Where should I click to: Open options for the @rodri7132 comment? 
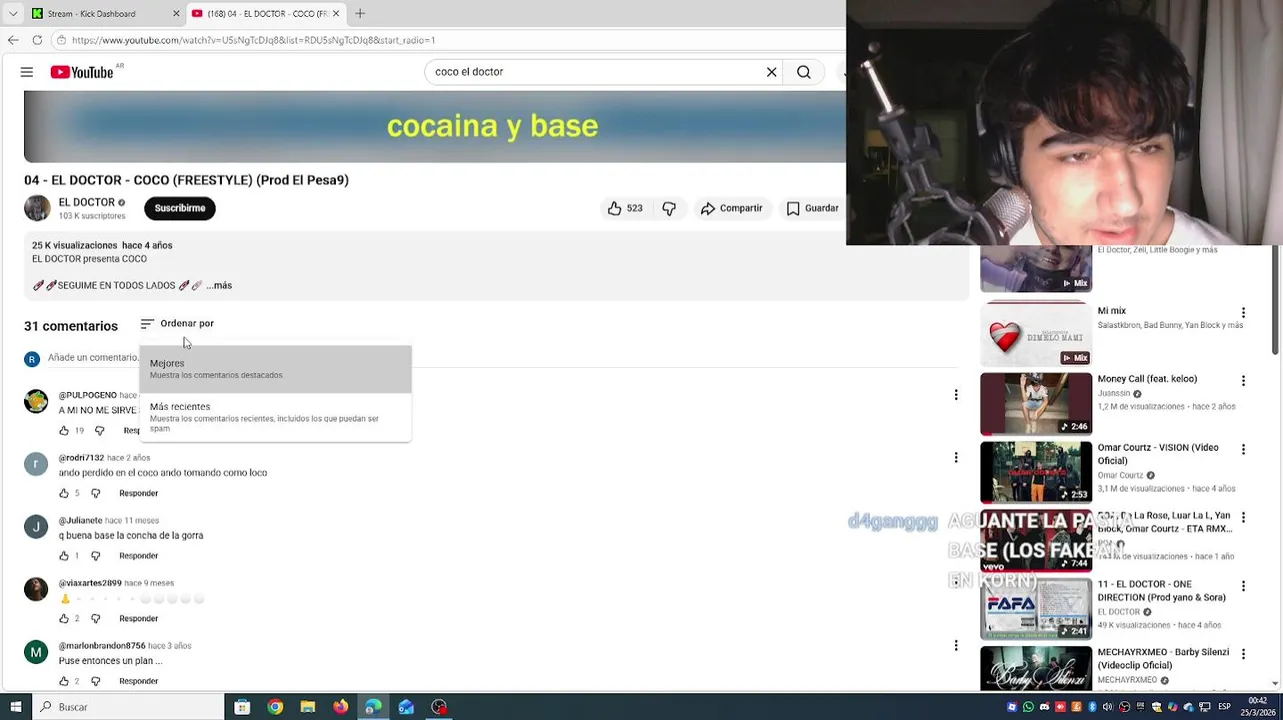point(956,458)
